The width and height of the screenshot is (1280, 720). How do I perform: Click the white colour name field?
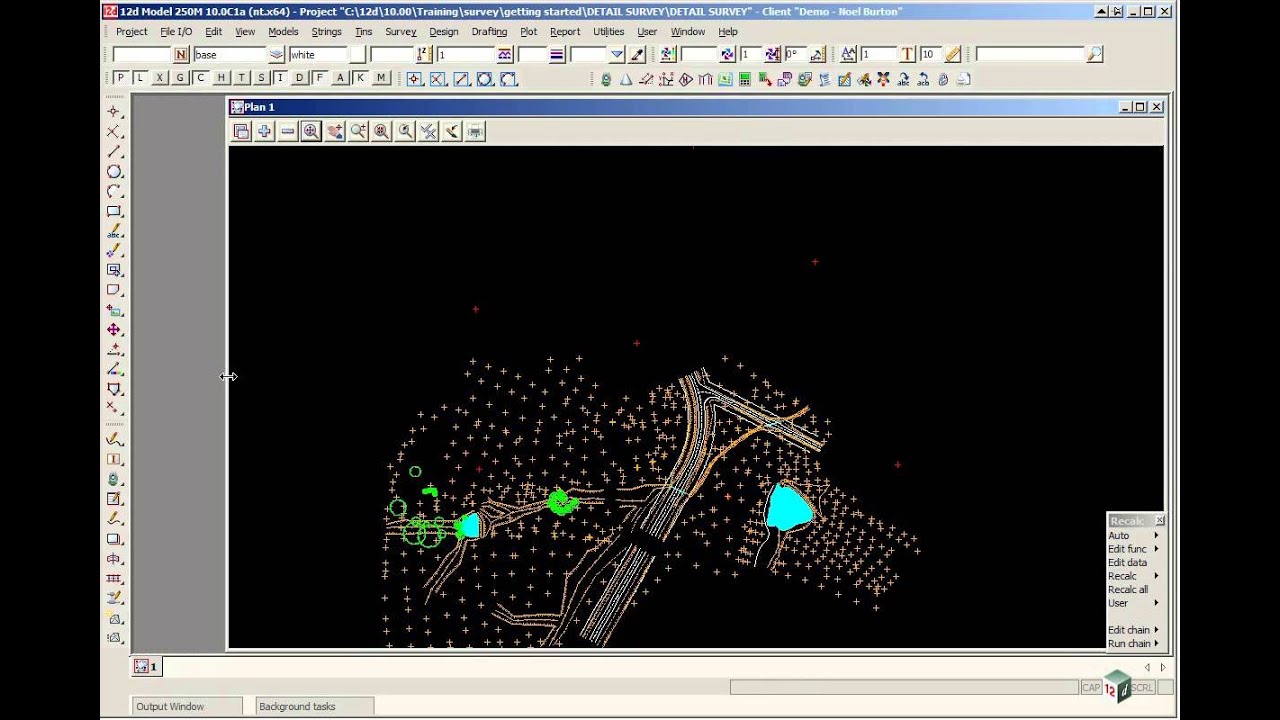click(317, 55)
